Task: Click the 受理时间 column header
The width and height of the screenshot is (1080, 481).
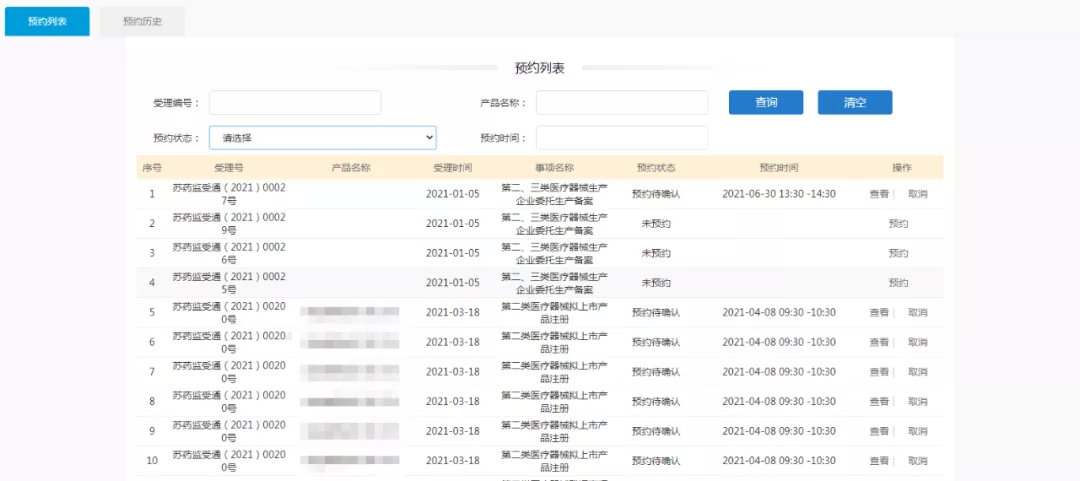Action: click(452, 168)
